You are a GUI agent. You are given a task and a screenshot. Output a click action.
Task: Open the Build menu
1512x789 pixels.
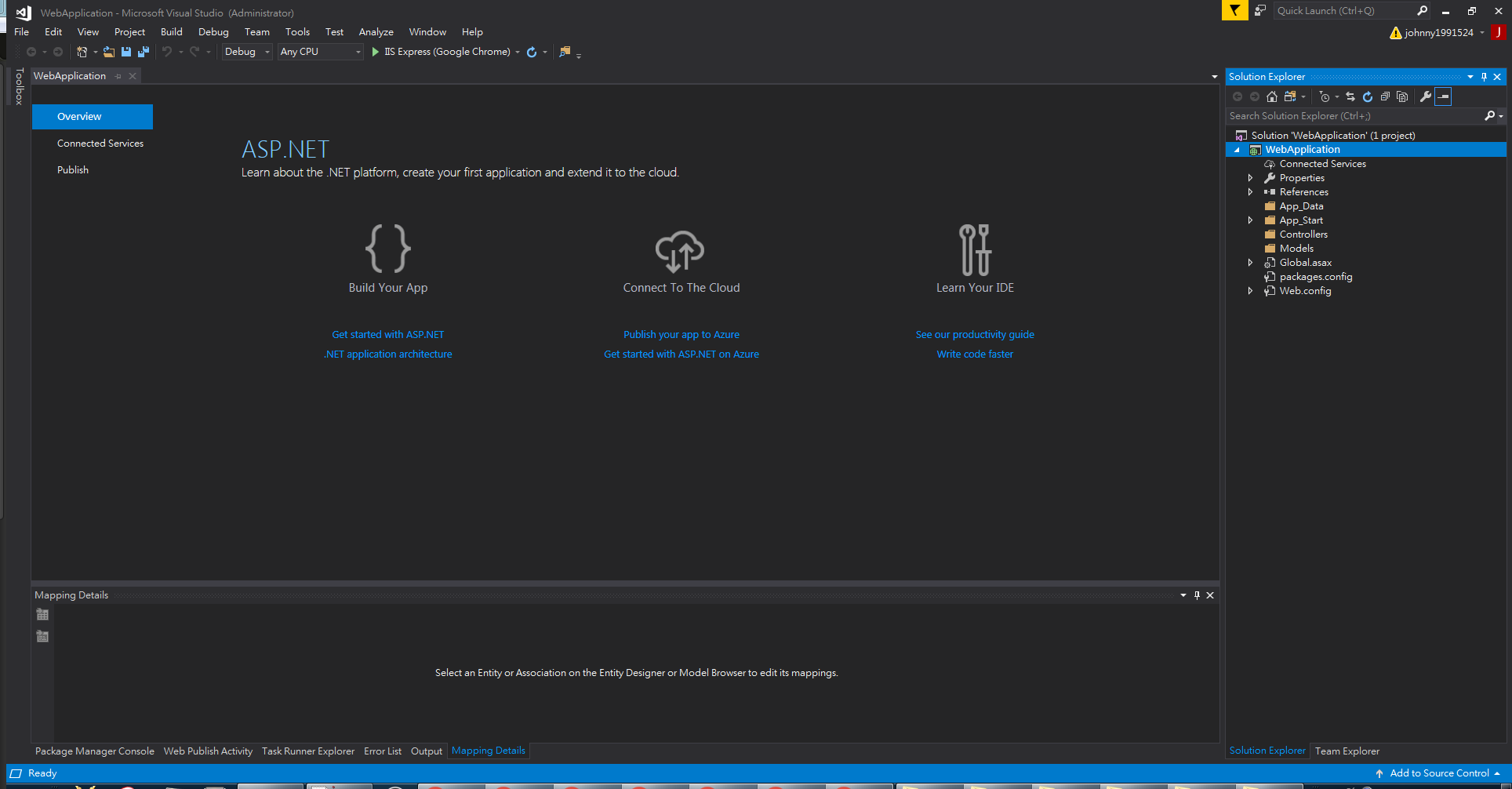[x=172, y=32]
